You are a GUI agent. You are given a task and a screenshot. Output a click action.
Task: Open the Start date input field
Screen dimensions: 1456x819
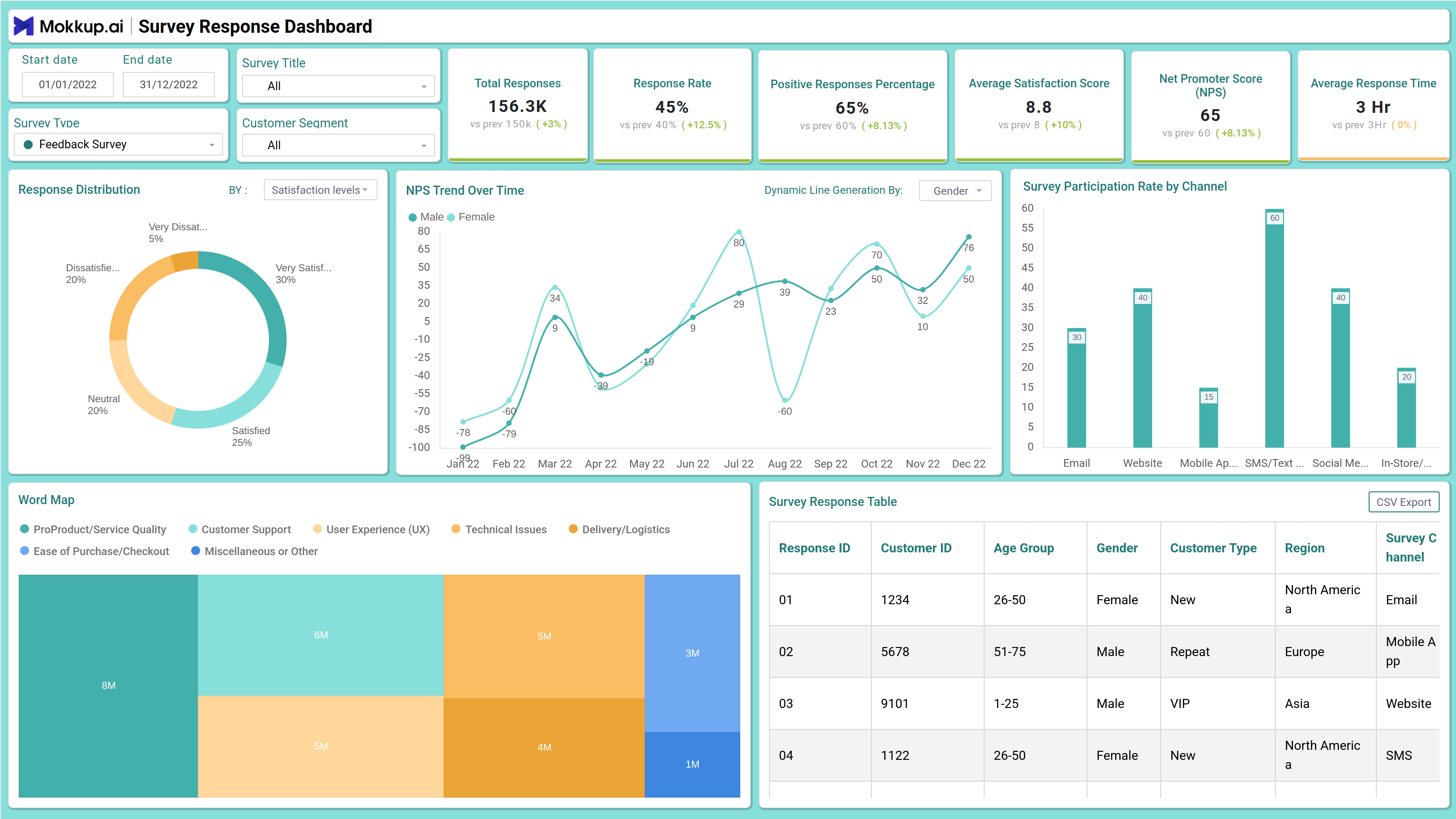point(68,84)
